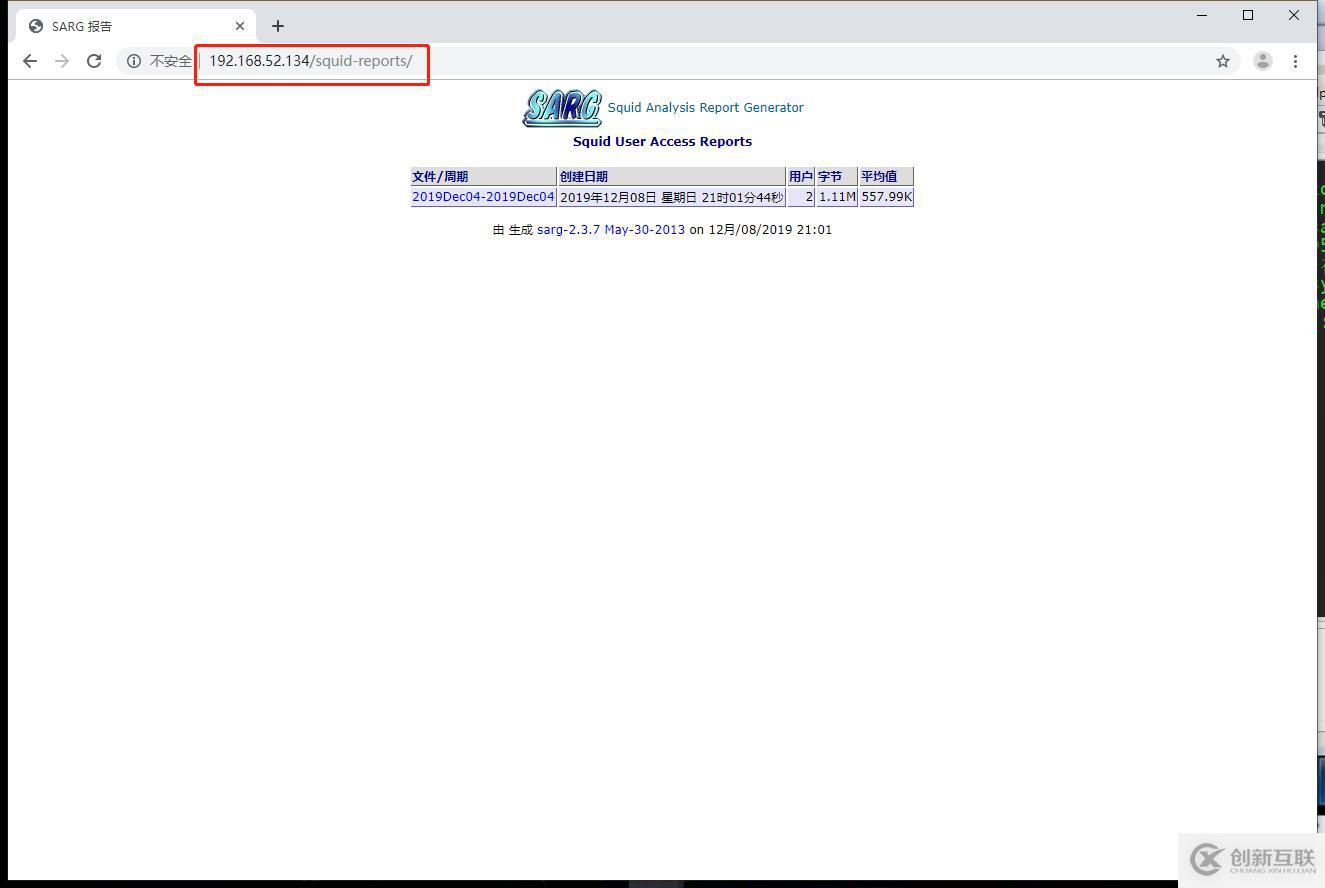Click the 不安全 site information icon
This screenshot has width=1325, height=888.
click(x=134, y=61)
